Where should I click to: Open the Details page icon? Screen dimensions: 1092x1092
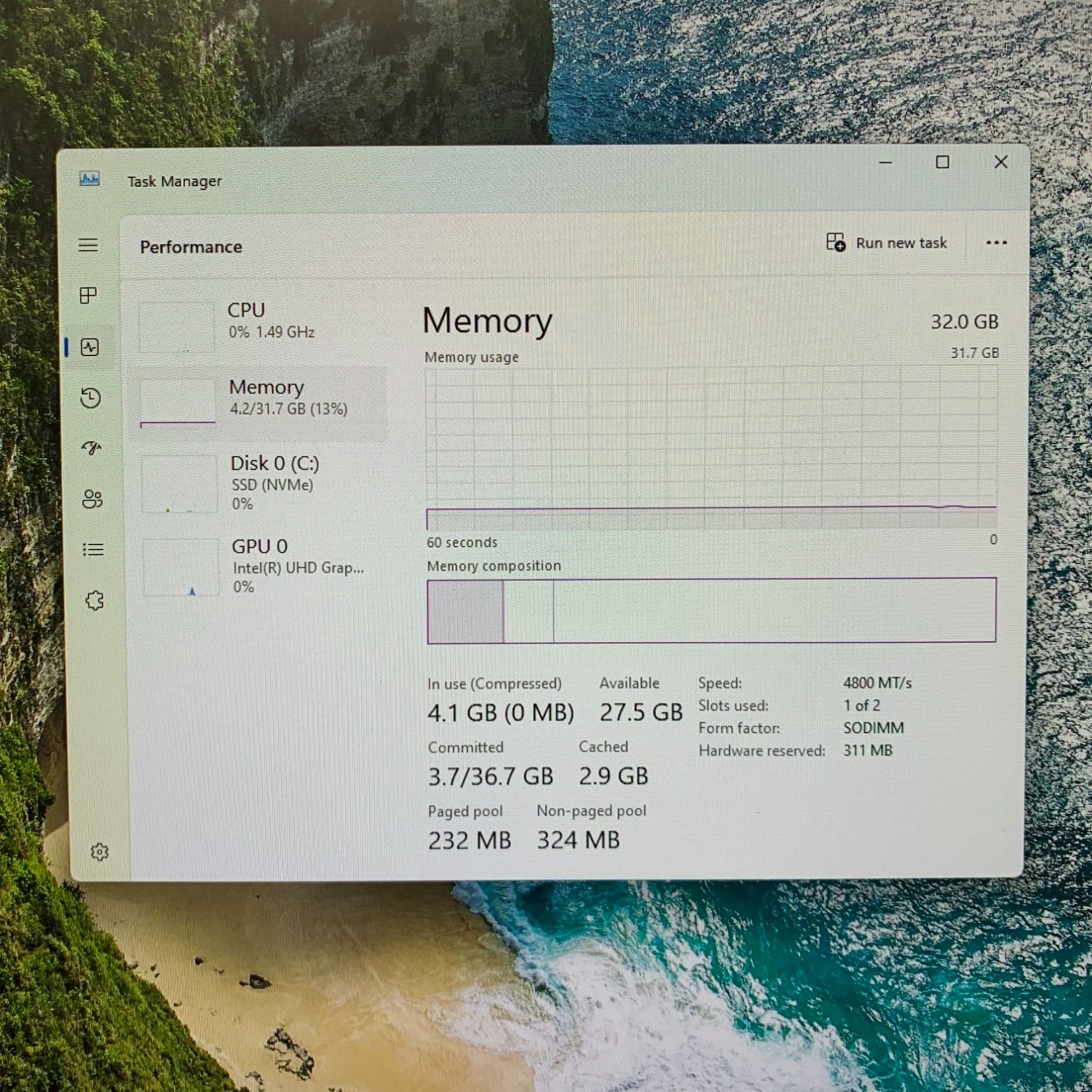[93, 550]
